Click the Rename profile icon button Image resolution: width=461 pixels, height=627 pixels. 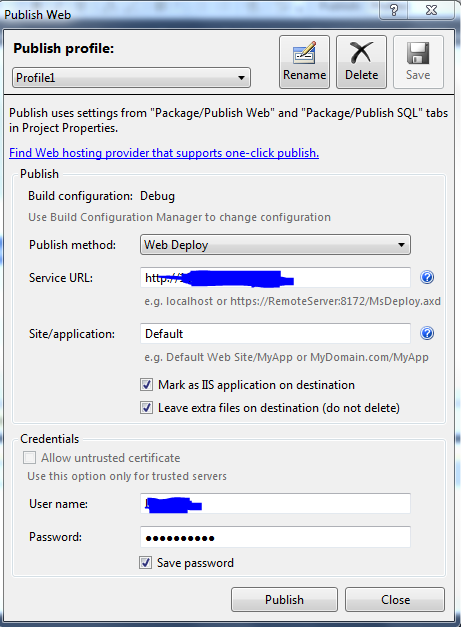click(304, 62)
